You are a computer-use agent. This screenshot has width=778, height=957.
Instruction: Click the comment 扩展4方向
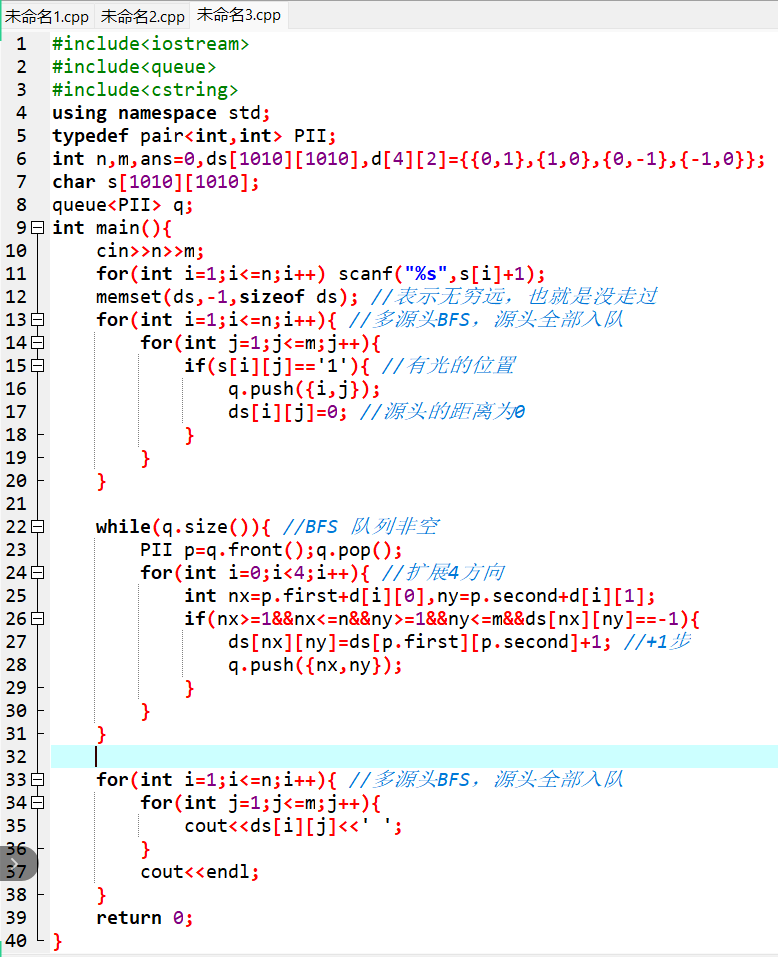(443, 572)
